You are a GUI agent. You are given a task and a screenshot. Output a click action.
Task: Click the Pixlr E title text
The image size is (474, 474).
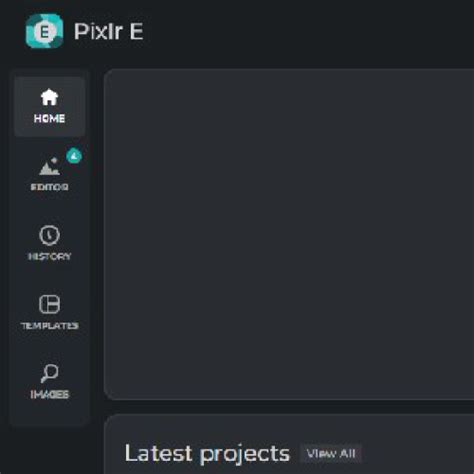[109, 31]
